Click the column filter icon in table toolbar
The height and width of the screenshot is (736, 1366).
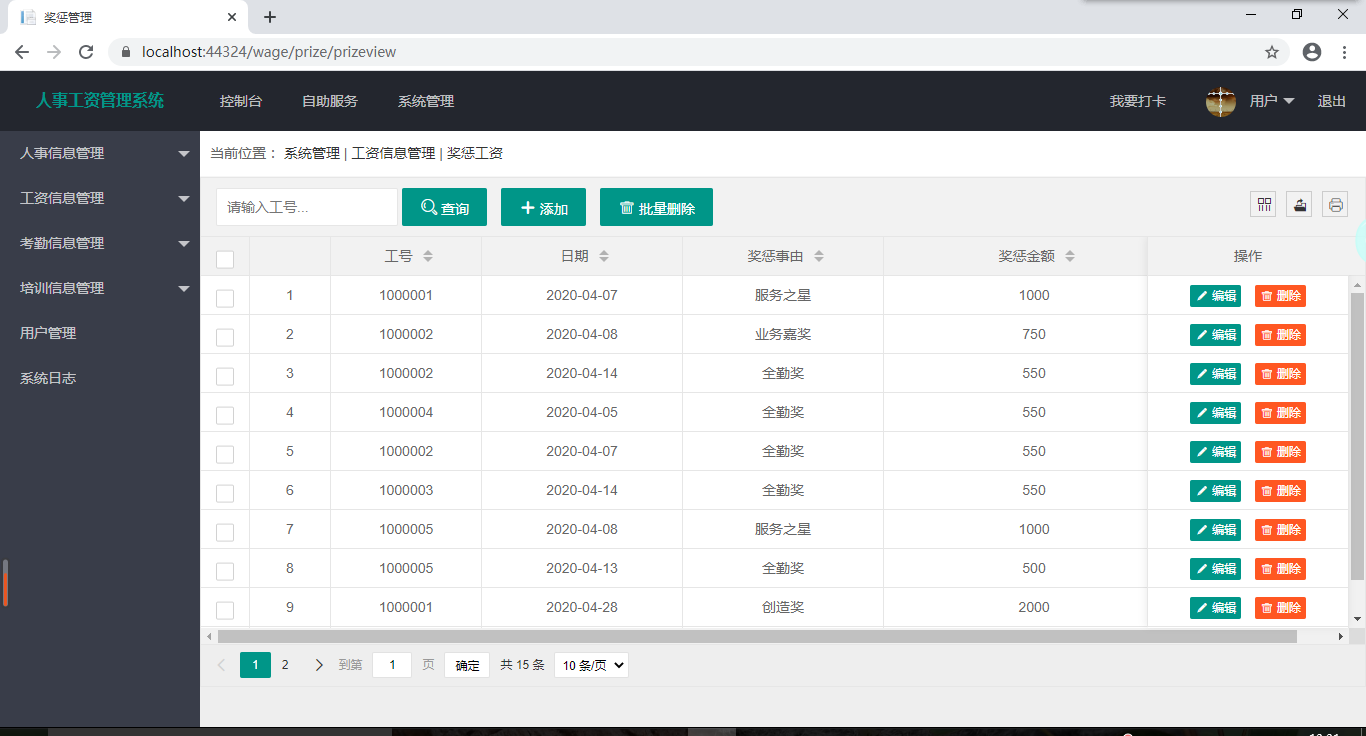pyautogui.click(x=1265, y=205)
